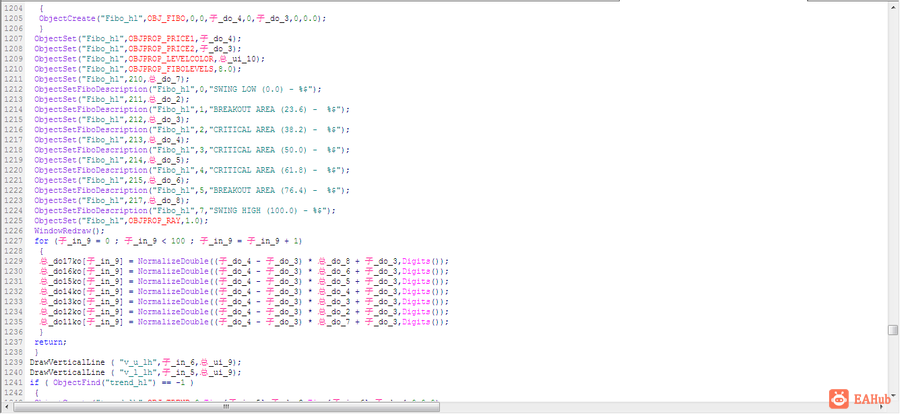Click the _do13ko array assignment line

[244, 301]
